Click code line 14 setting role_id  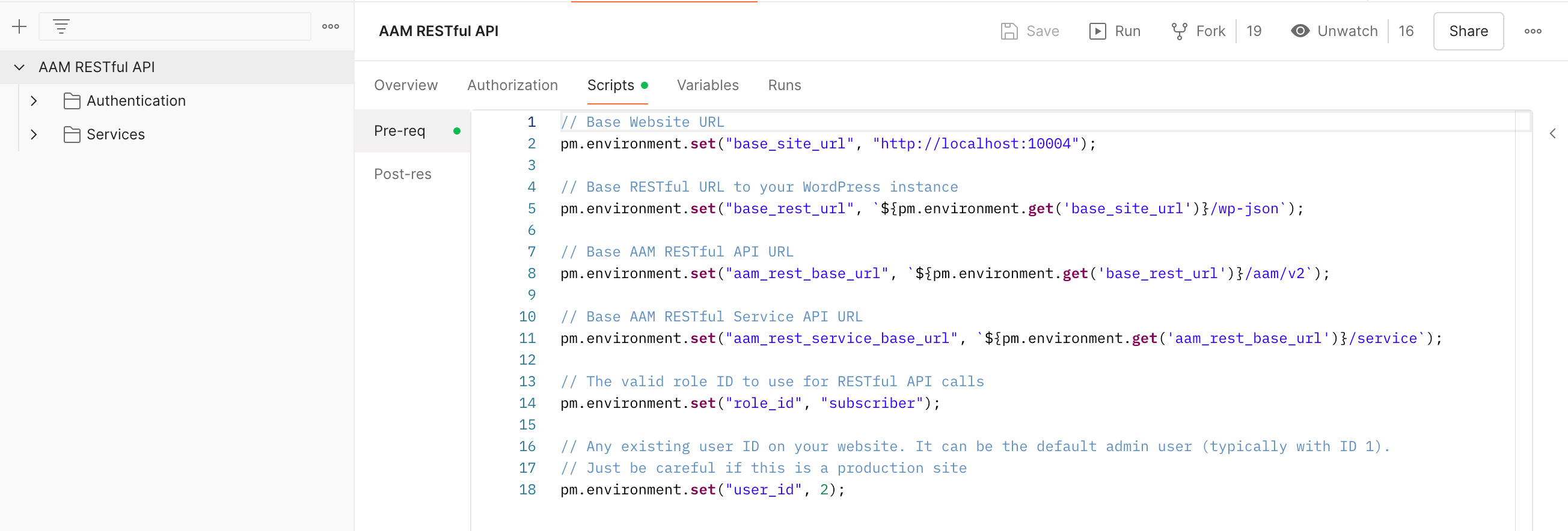tap(750, 404)
